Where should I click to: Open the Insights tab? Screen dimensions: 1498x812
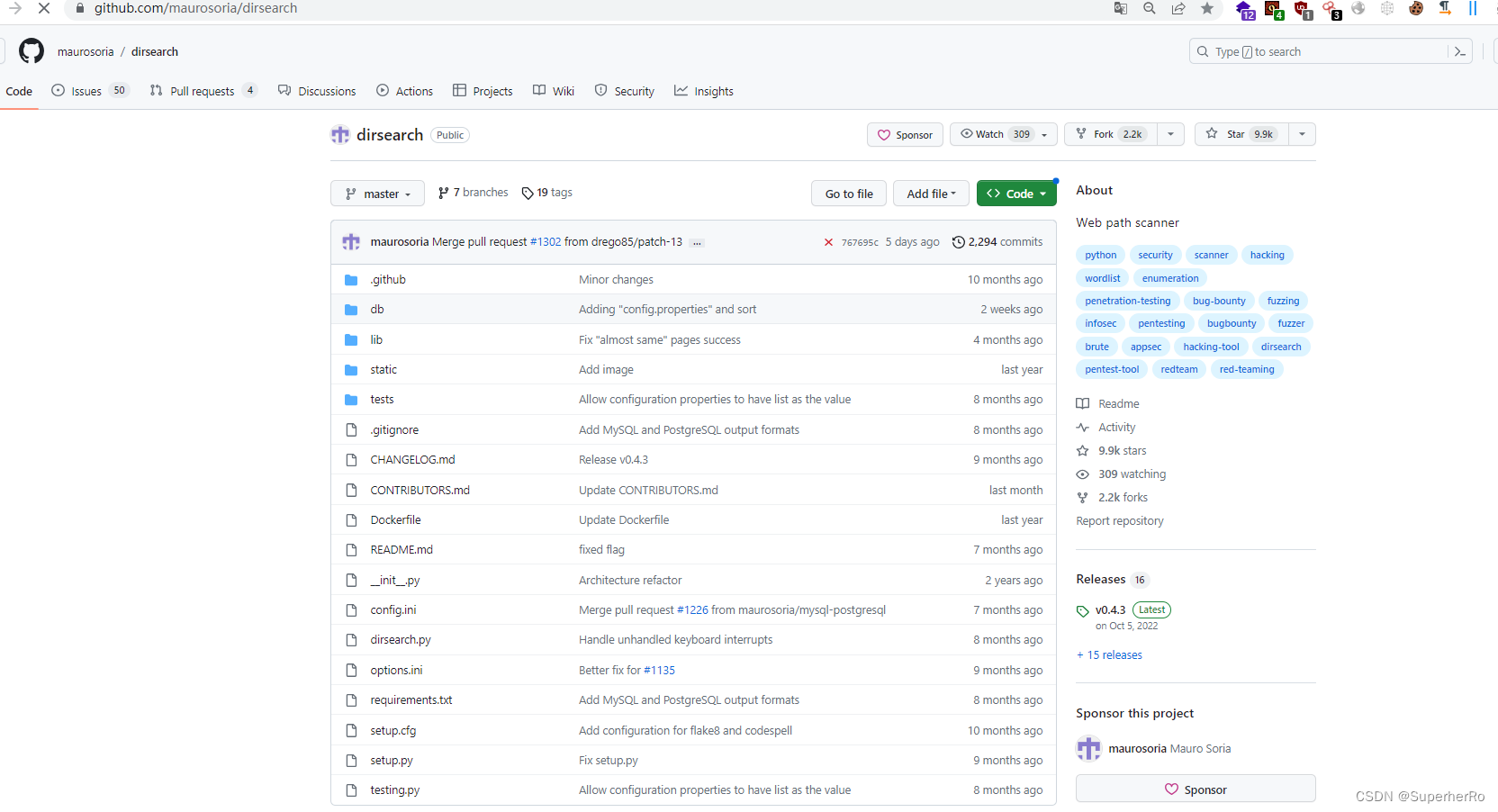704,91
